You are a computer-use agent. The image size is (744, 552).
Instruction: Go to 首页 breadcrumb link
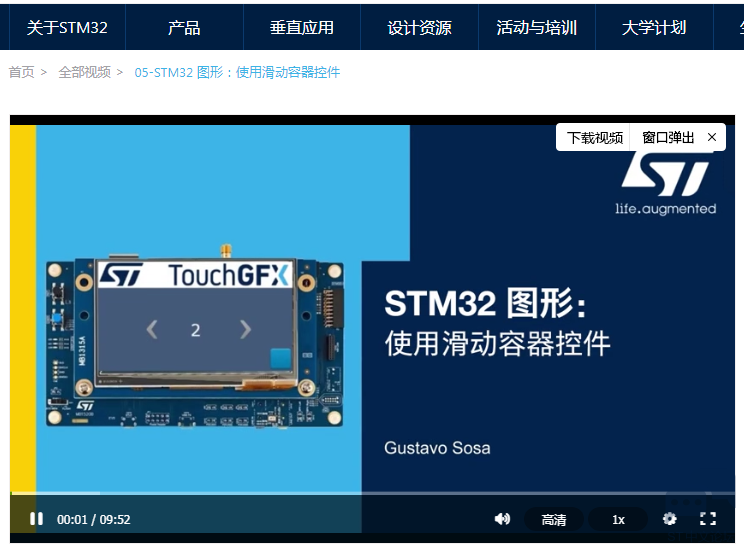click(21, 72)
